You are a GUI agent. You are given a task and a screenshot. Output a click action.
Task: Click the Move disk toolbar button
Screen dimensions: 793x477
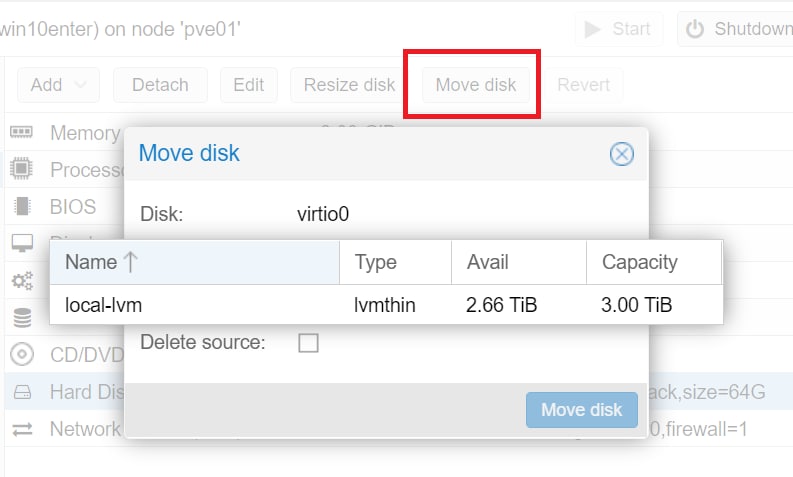476,85
